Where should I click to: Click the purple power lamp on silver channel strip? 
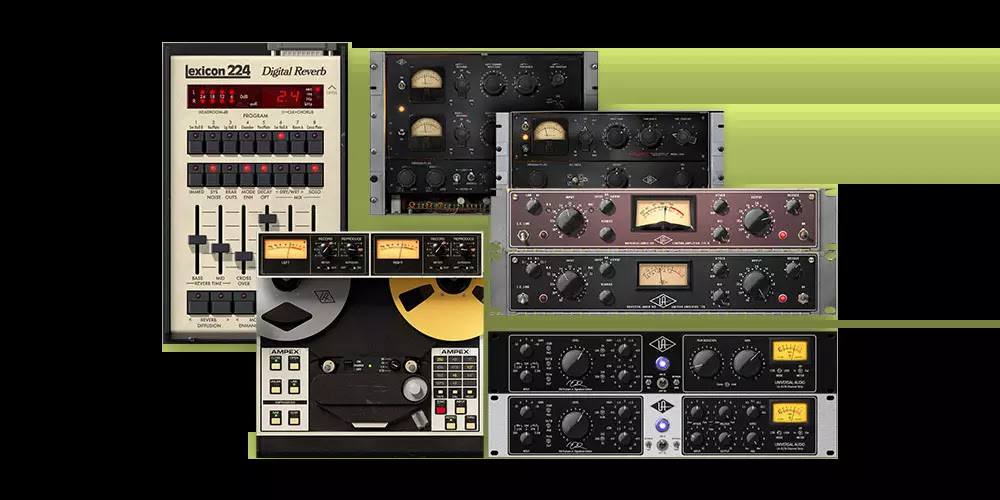[x=663, y=425]
